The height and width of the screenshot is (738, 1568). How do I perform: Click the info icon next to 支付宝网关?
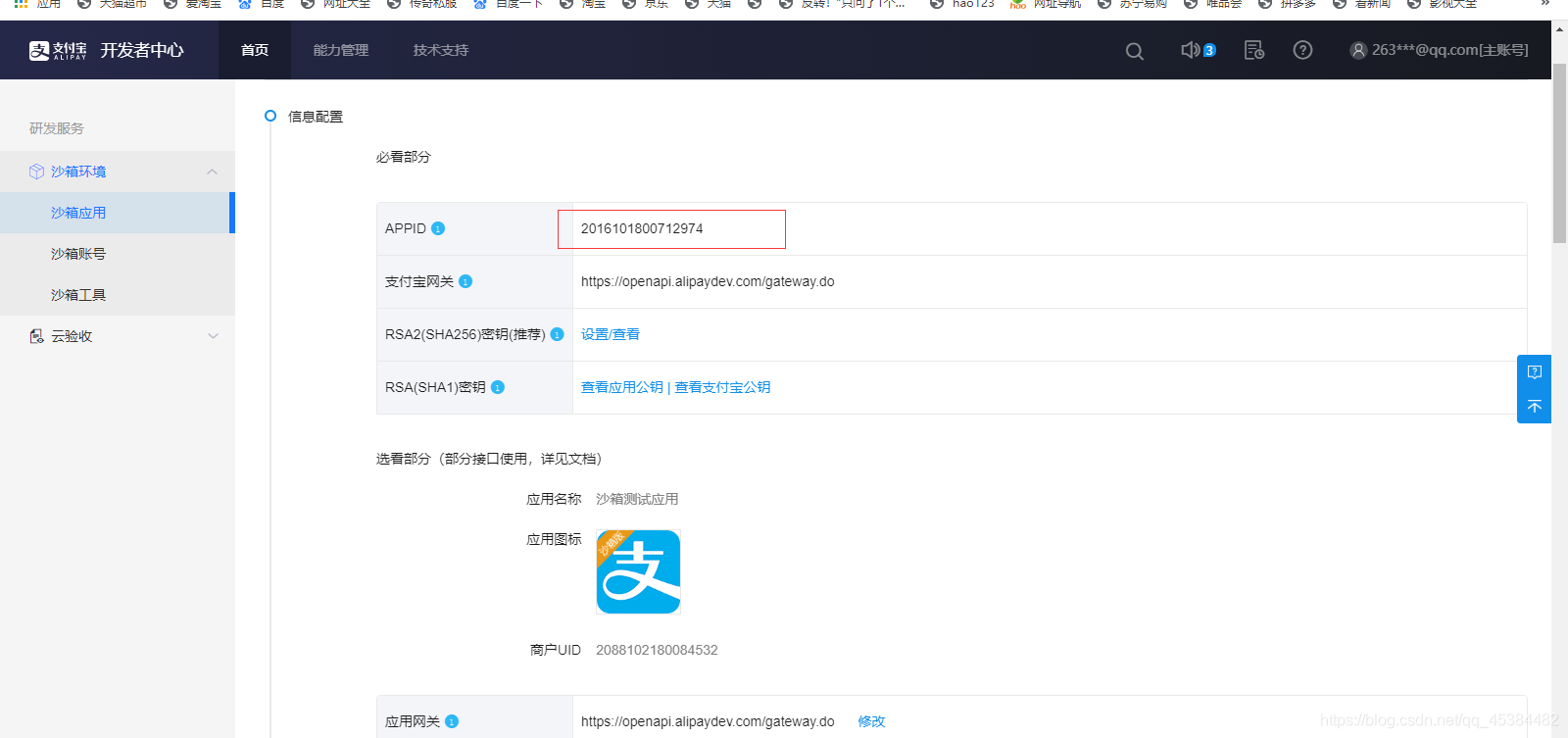click(x=465, y=281)
